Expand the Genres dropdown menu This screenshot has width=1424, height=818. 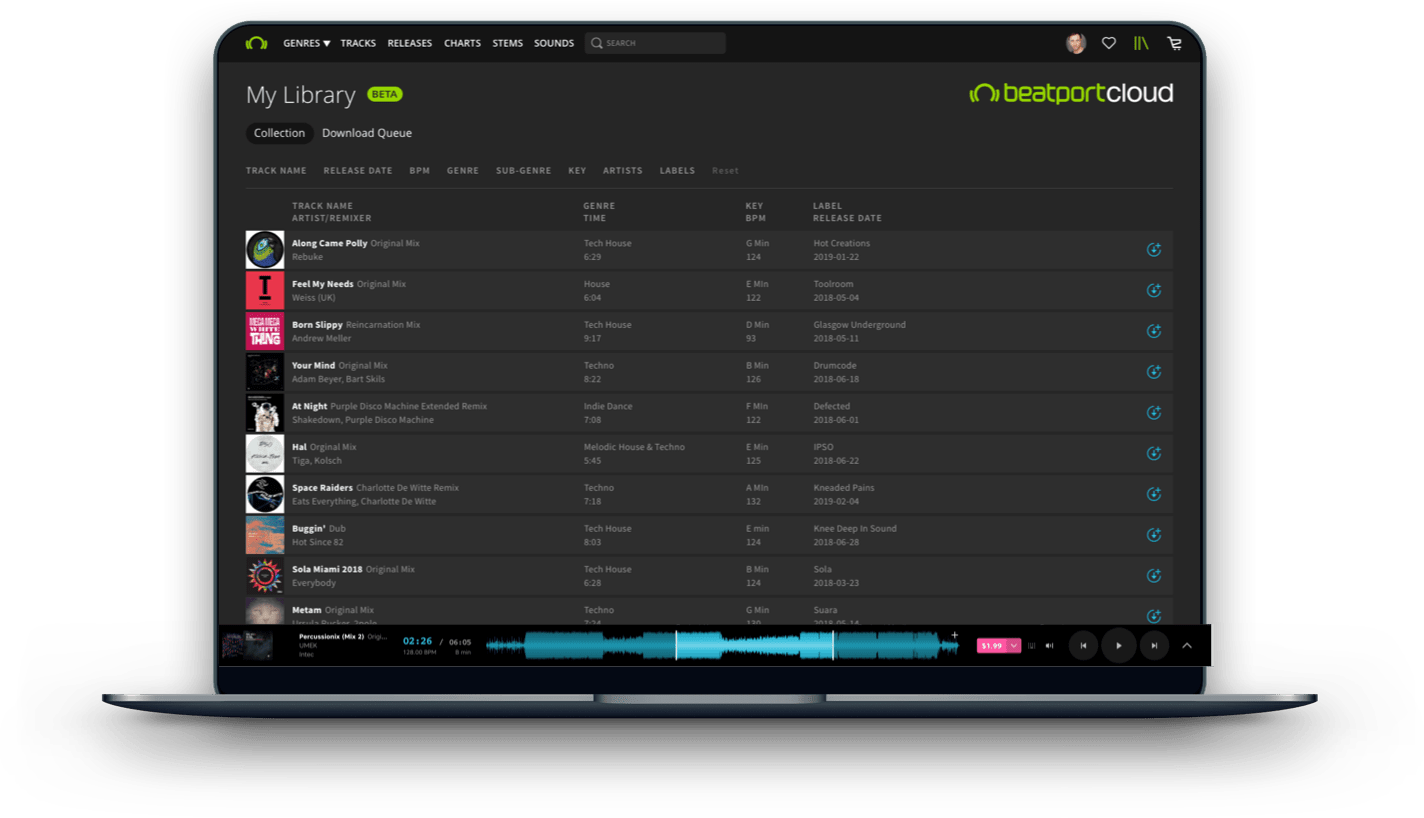click(x=306, y=43)
